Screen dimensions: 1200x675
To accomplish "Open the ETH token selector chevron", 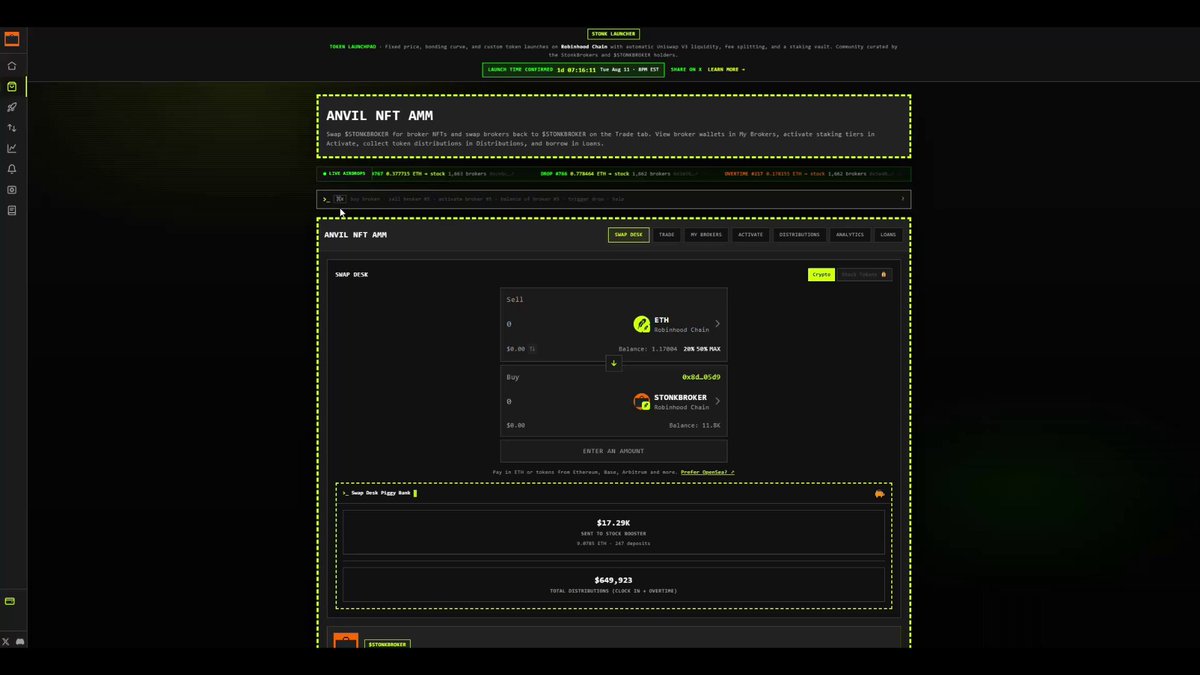I will point(717,324).
